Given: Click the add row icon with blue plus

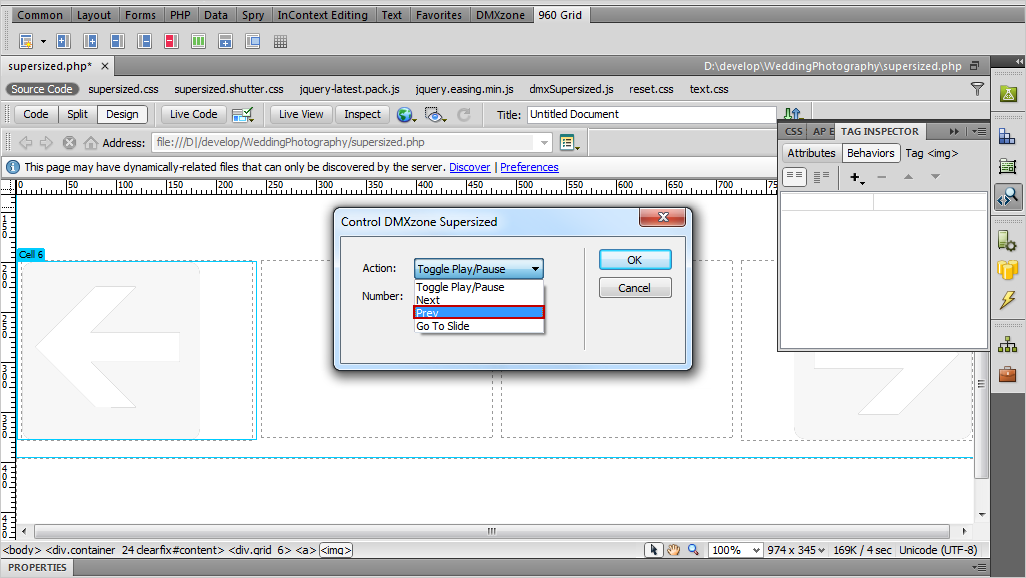Looking at the screenshot, I should 225,41.
